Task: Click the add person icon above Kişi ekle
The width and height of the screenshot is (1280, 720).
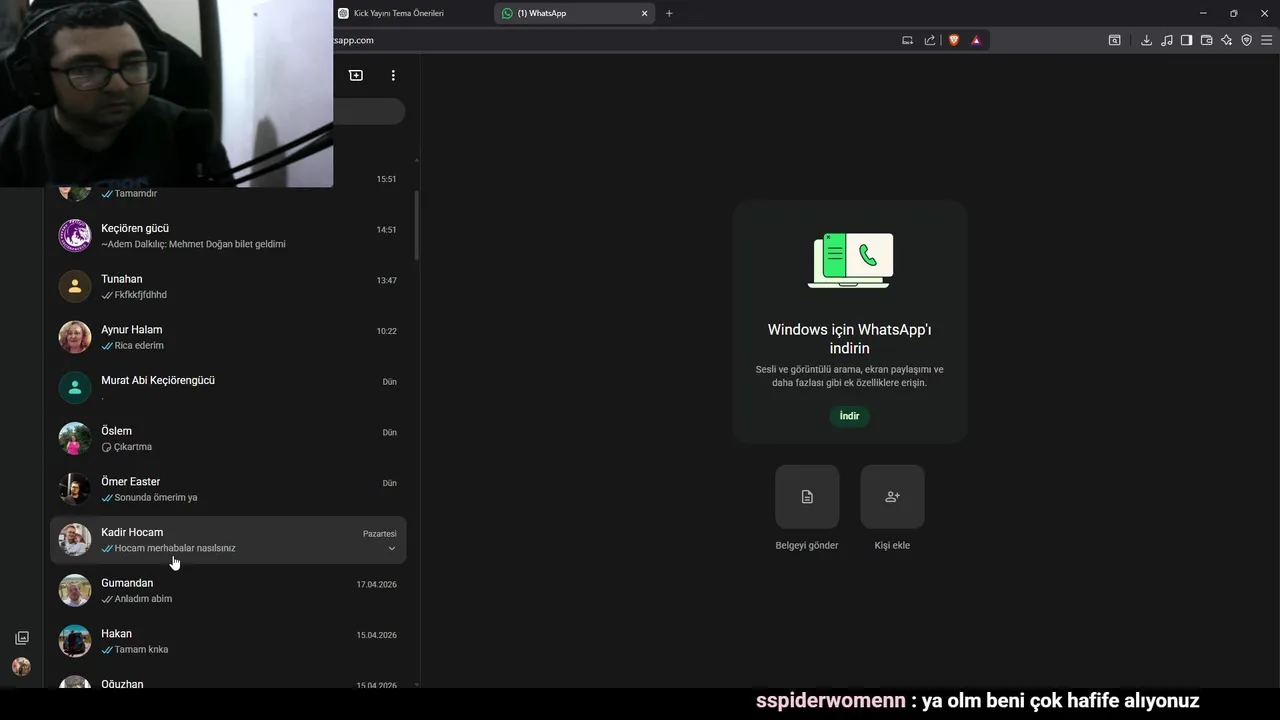Action: [x=892, y=496]
